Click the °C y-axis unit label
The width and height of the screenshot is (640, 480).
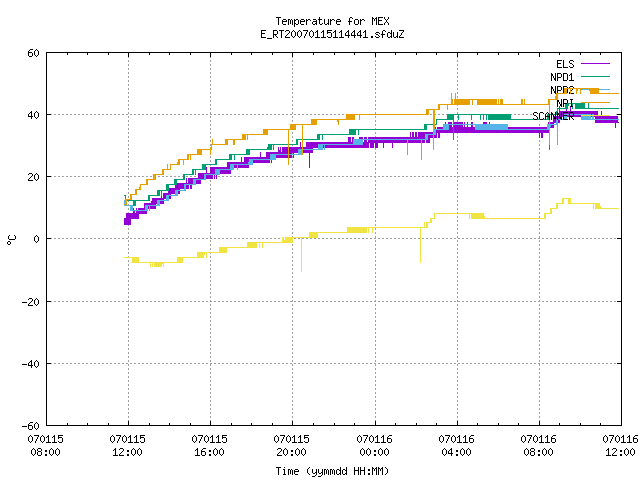11,240
